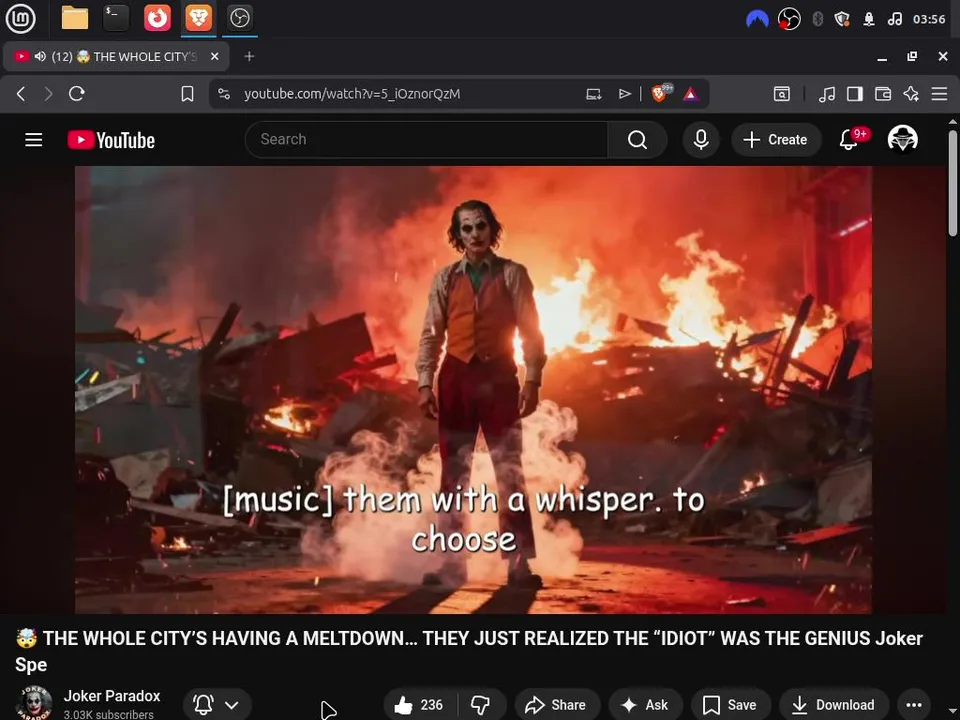Close the YouTube browser tab

pyautogui.click(x=214, y=56)
